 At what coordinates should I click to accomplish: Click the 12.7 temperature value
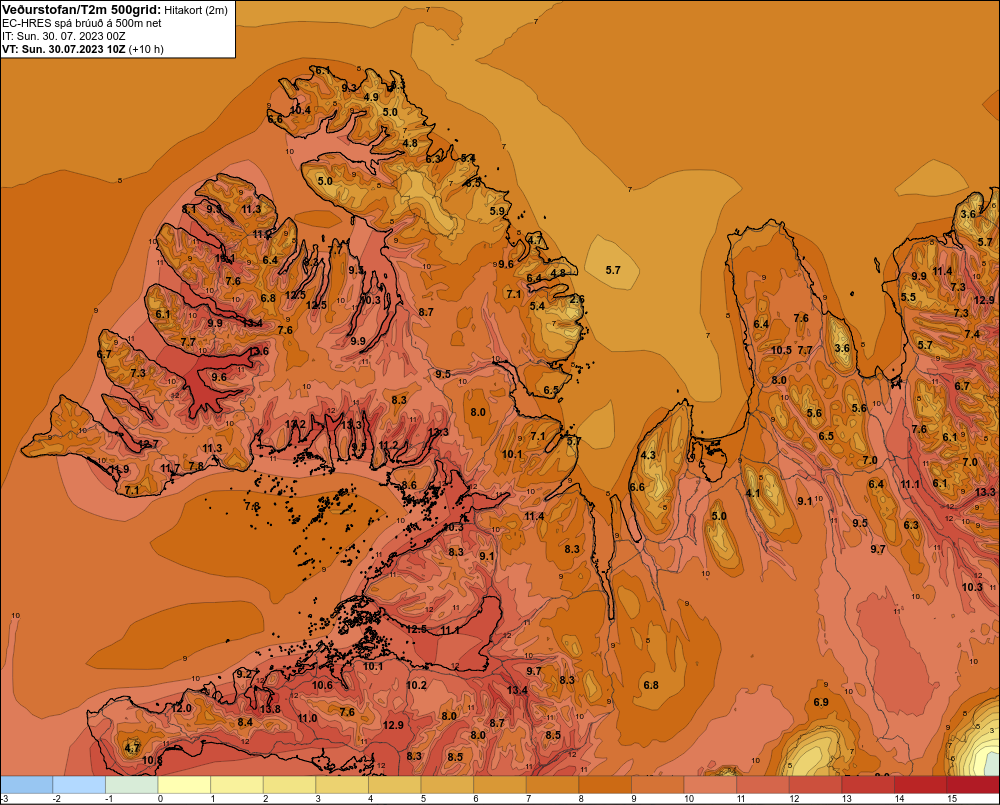pos(148,444)
